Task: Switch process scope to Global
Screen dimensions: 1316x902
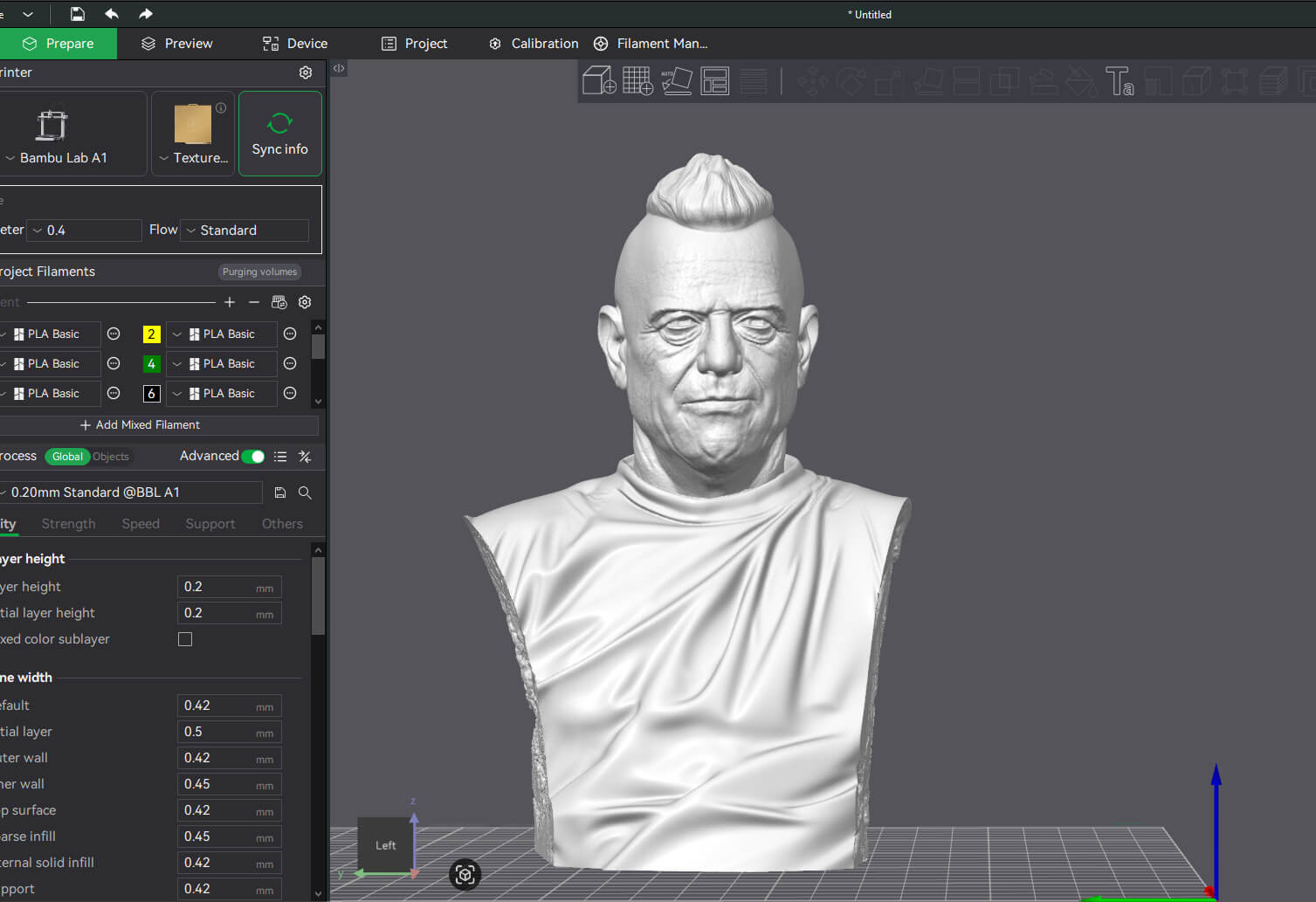Action: click(x=67, y=457)
